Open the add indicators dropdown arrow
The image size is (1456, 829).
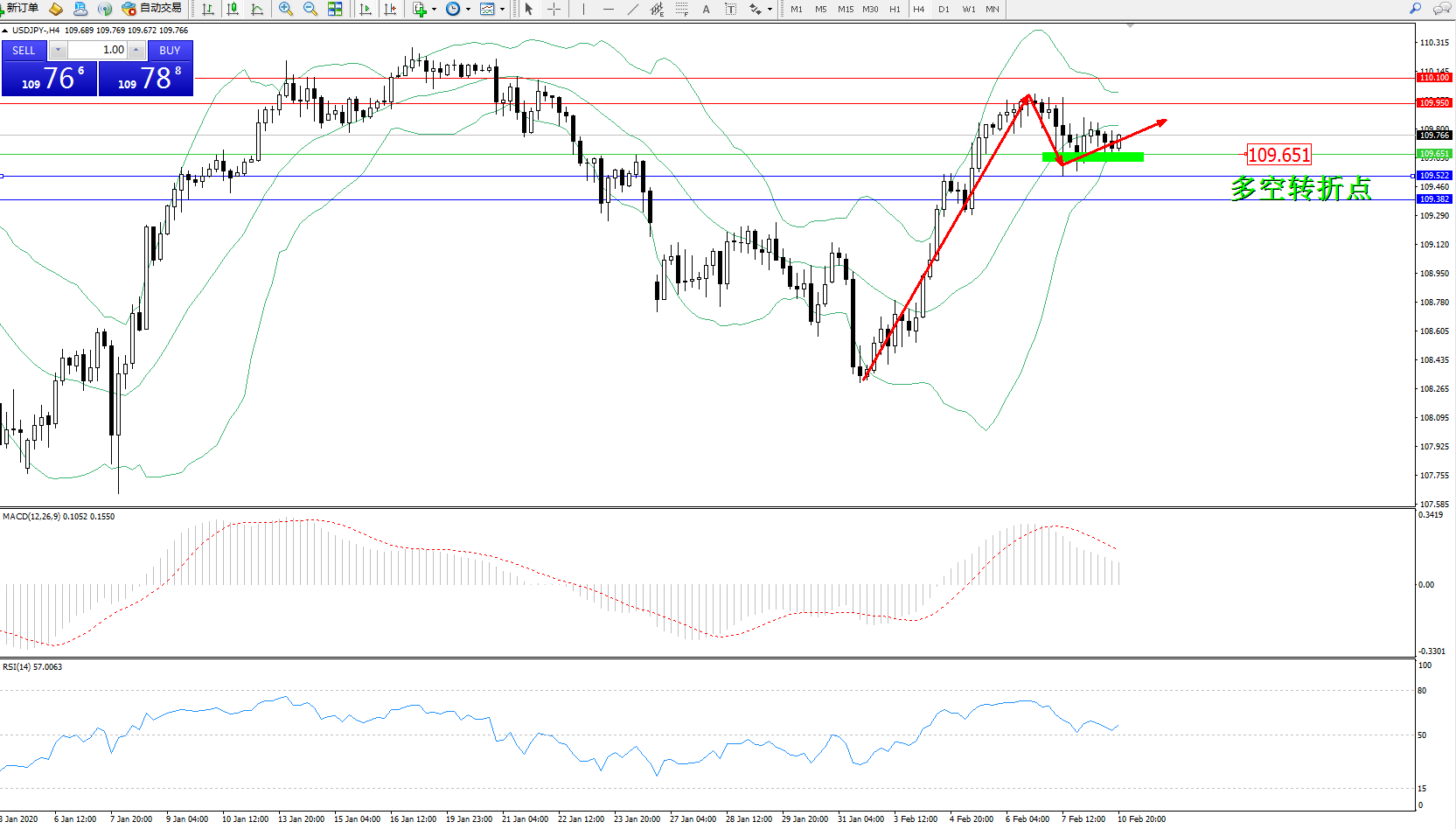(434, 10)
